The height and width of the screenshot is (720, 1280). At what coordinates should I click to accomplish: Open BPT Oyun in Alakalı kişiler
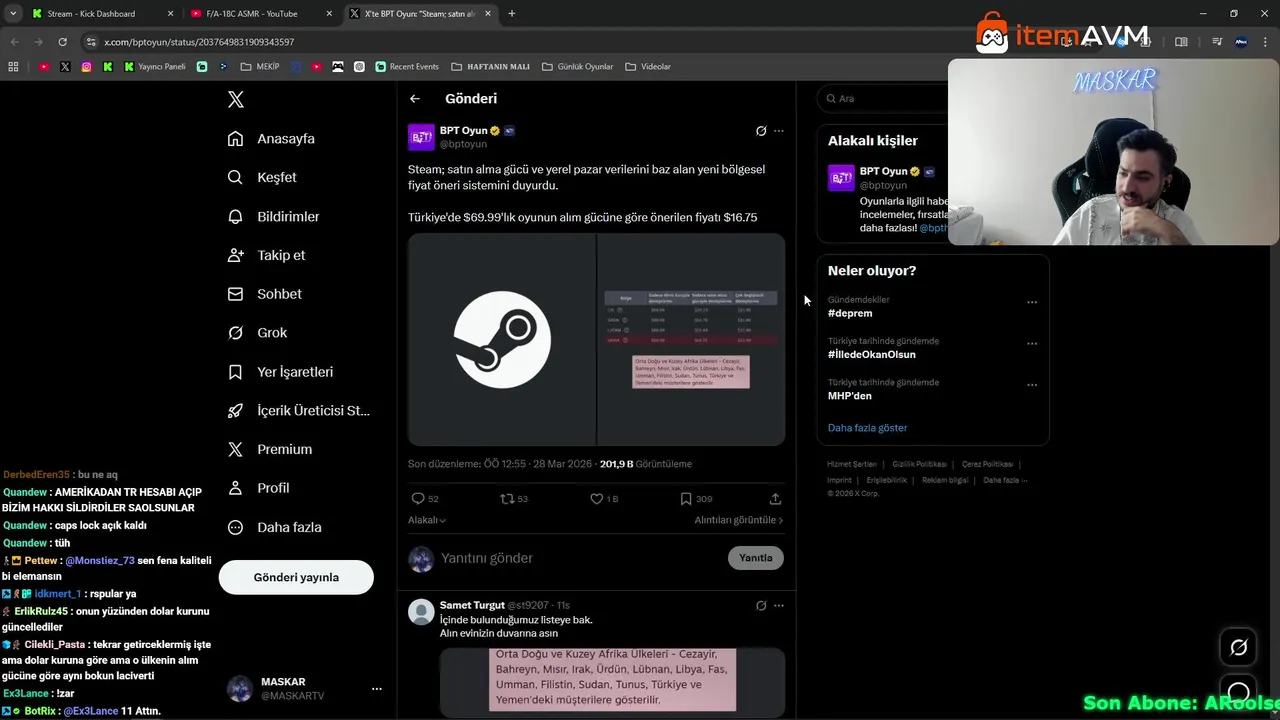(x=883, y=171)
